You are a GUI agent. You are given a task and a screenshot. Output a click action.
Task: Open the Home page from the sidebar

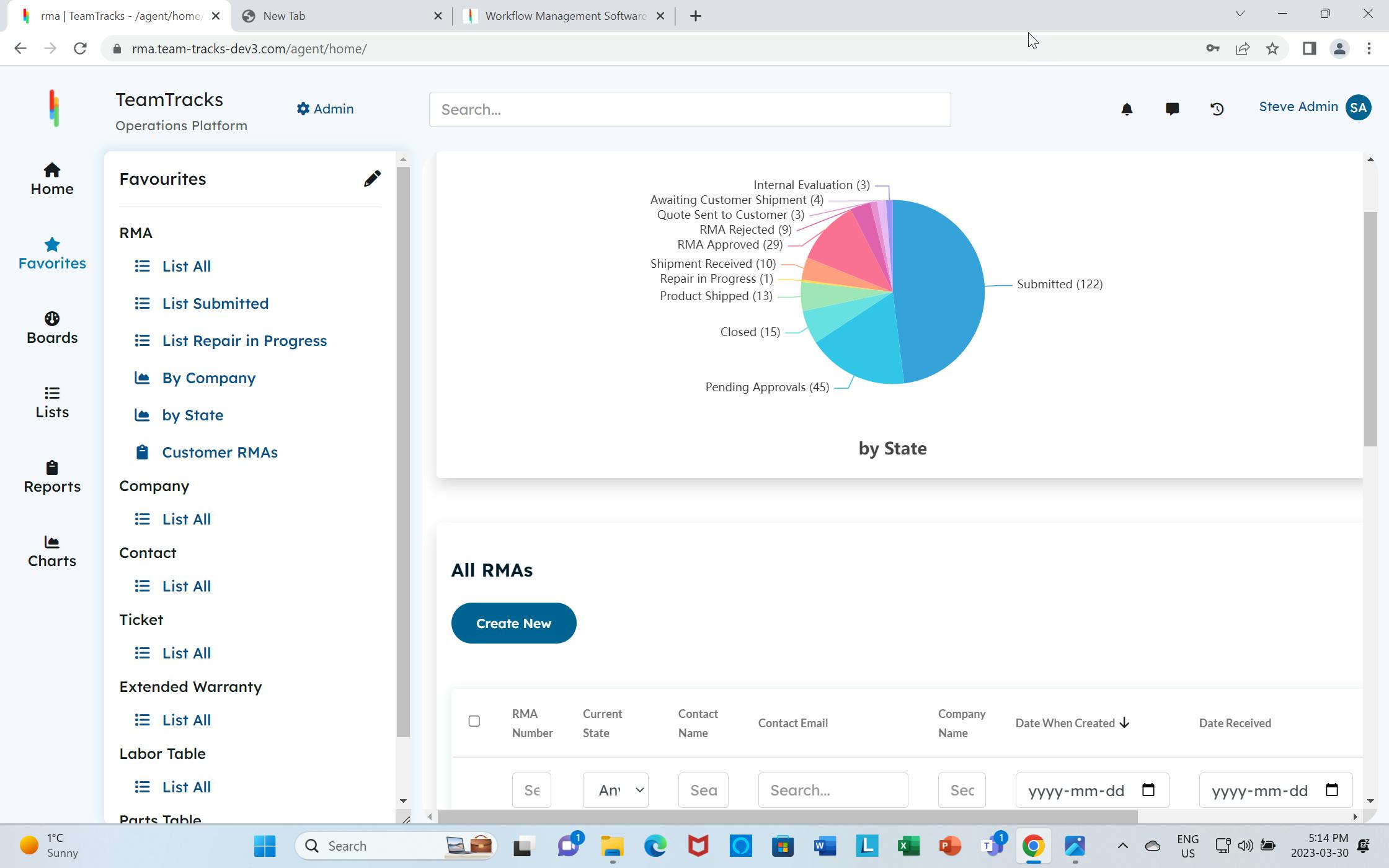coord(51,179)
